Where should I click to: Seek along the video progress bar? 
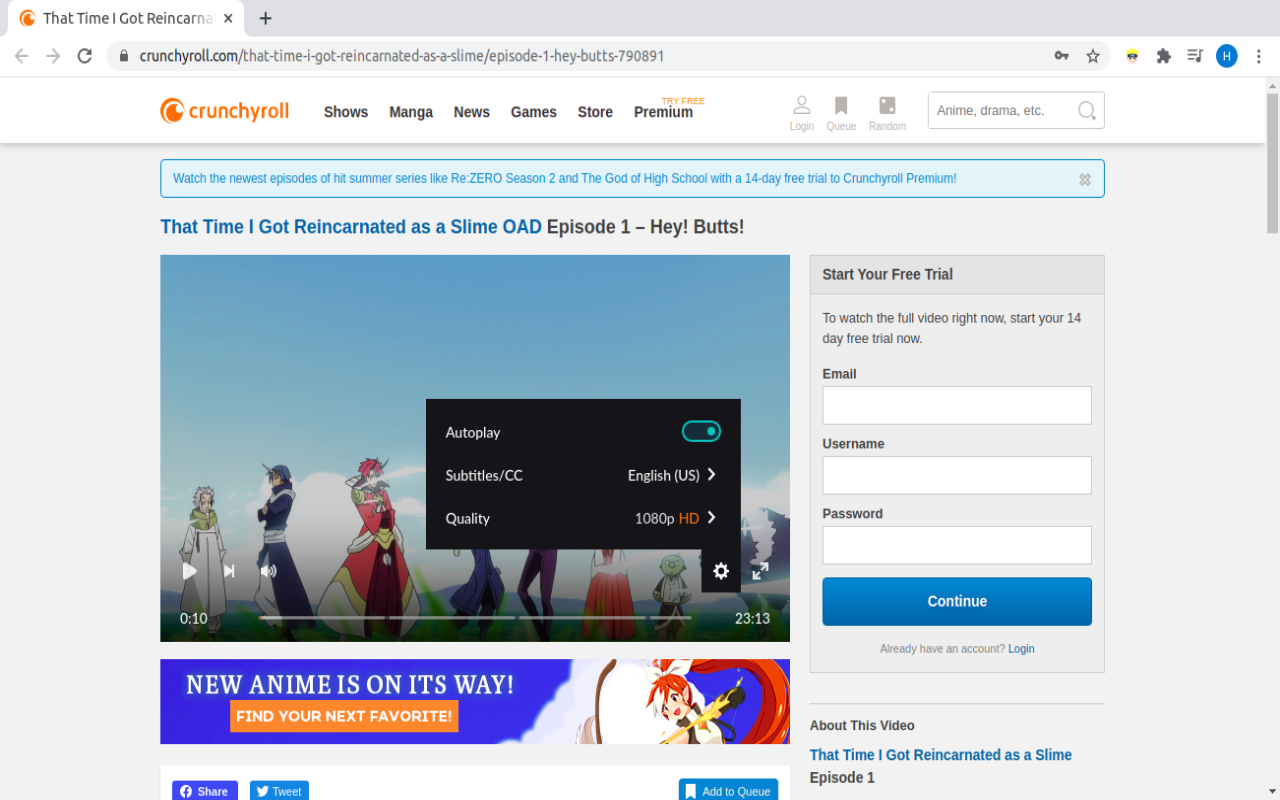tap(475, 618)
